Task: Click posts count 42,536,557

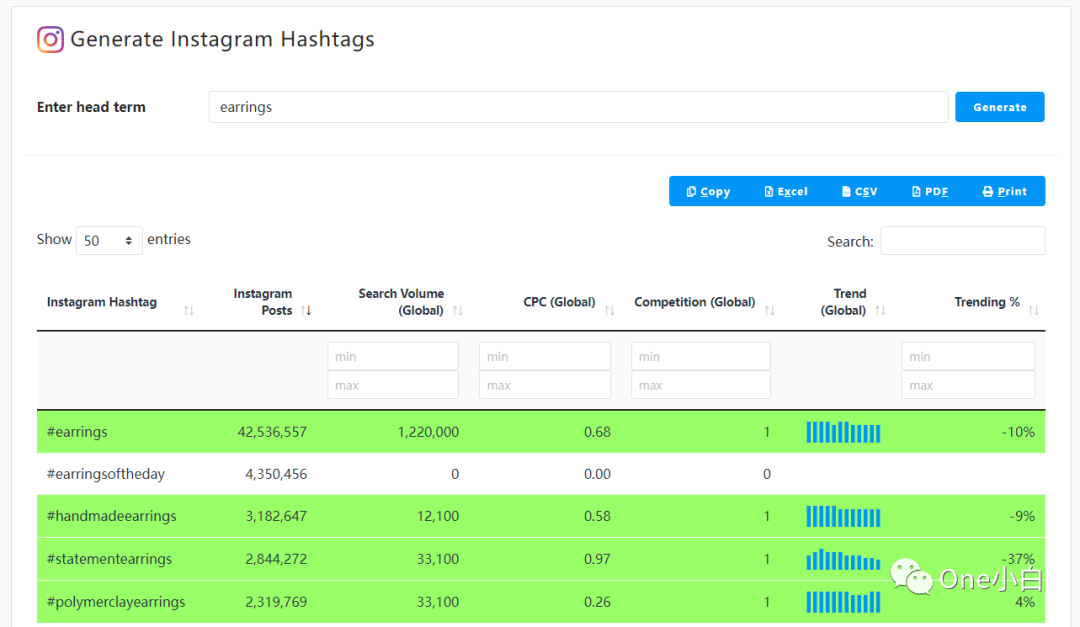Action: click(272, 432)
